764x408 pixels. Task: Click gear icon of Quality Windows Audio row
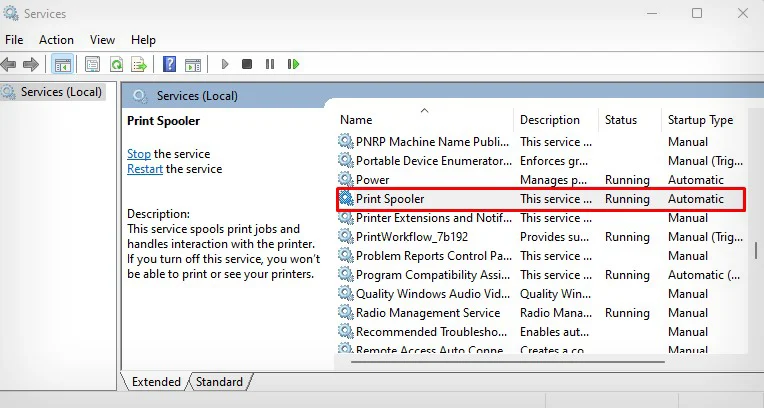[346, 293]
